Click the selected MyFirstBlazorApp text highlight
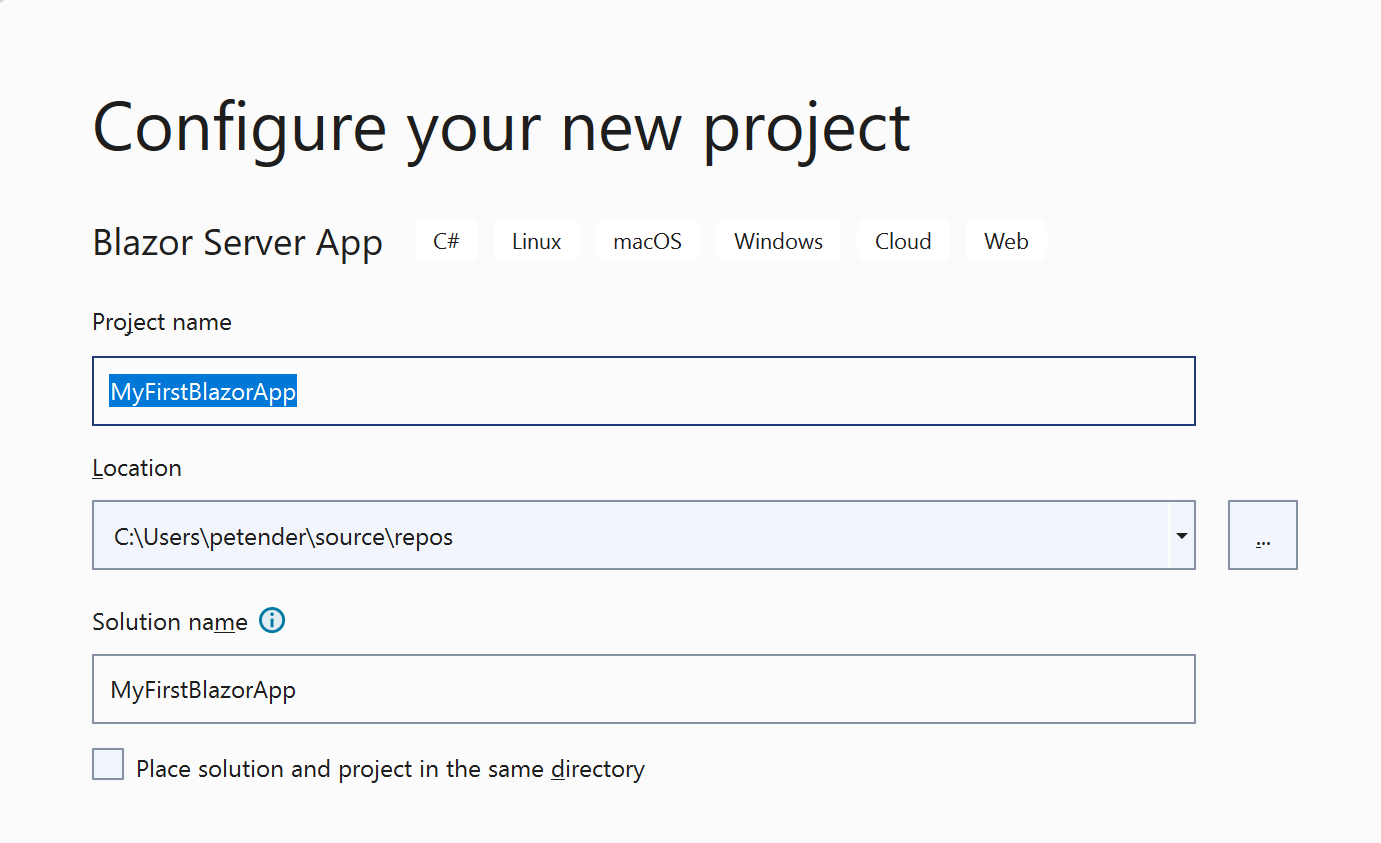Viewport: 1381px width, 843px height. (203, 391)
